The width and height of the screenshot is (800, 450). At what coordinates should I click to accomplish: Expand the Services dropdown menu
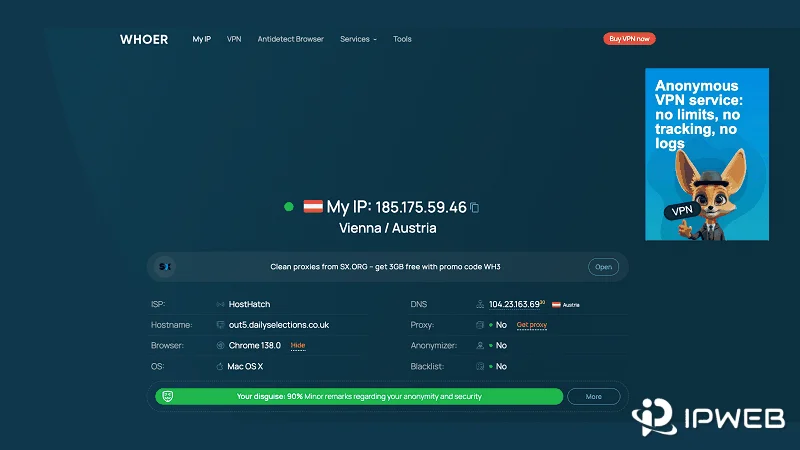point(358,39)
